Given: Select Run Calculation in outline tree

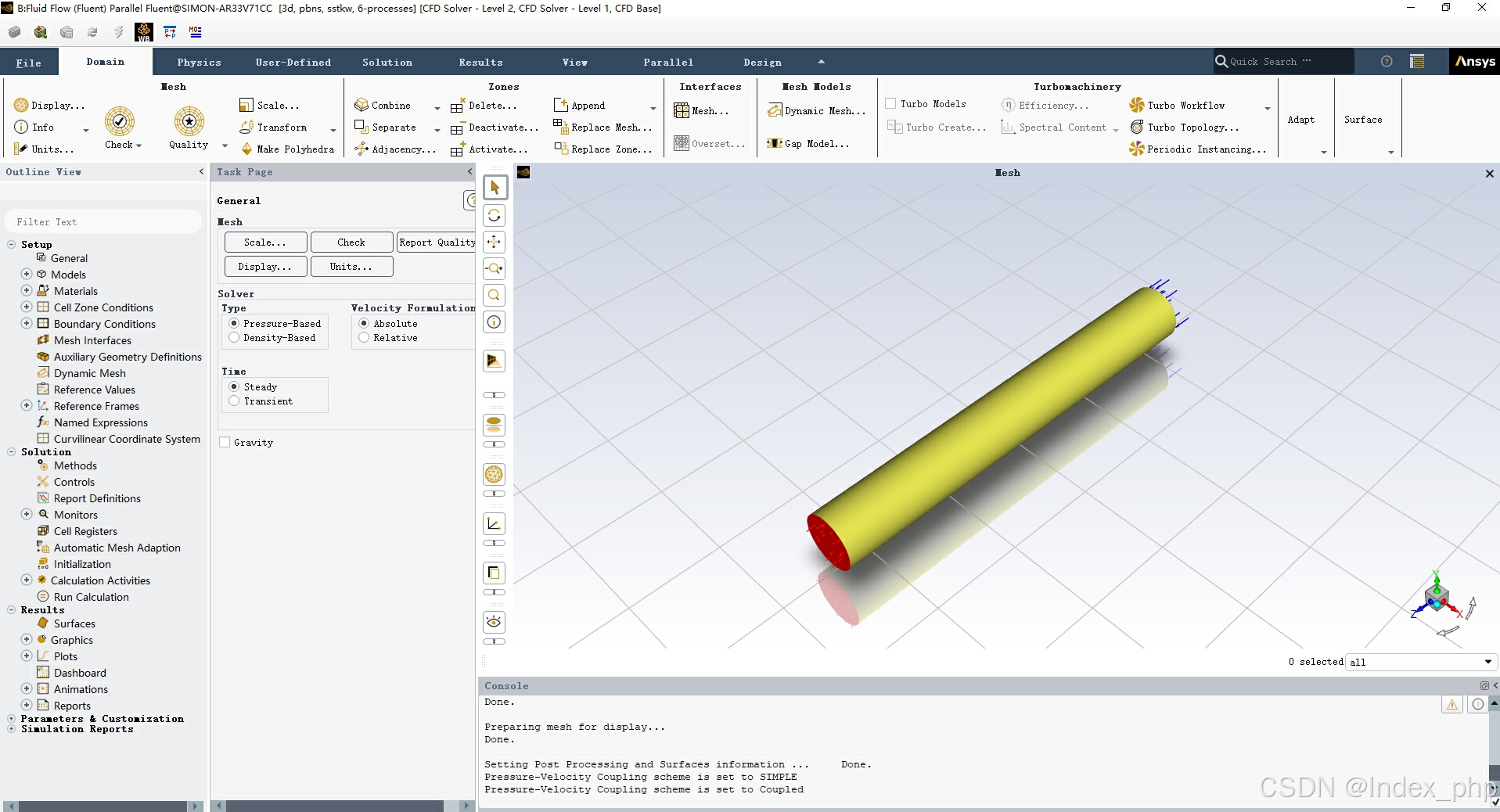Looking at the screenshot, I should pos(91,597).
